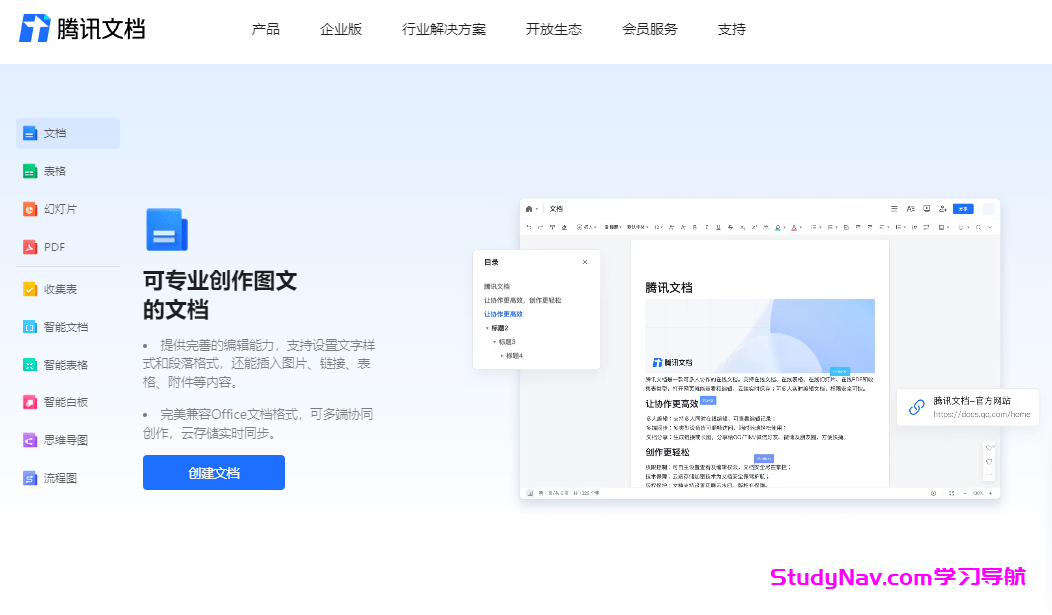
Task: Click the blue 分享 button in preview header
Action: pyautogui.click(x=963, y=209)
